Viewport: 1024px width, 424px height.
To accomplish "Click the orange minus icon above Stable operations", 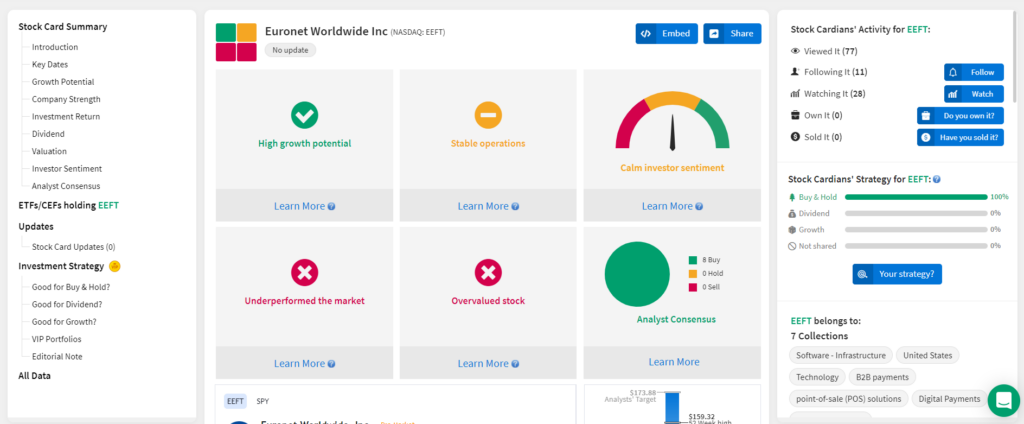I will pos(488,115).
